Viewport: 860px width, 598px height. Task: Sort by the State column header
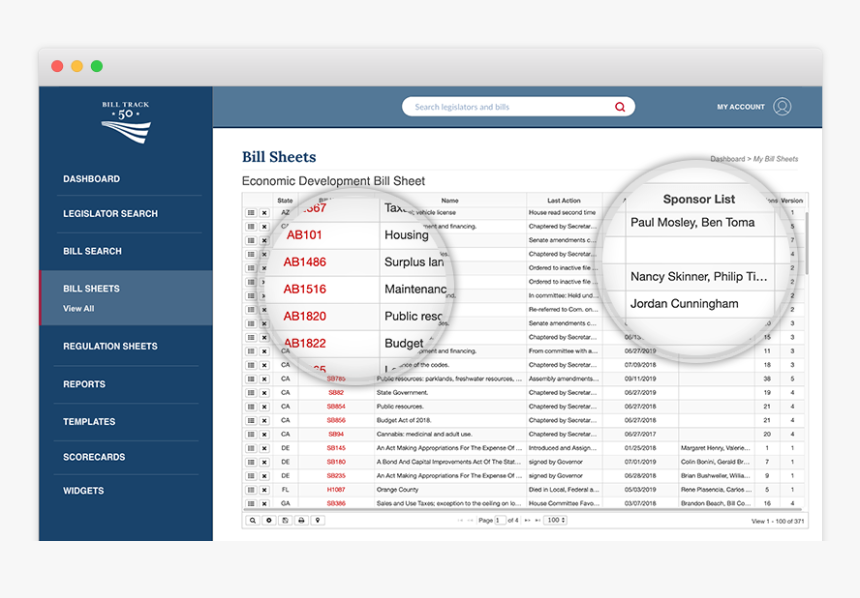[285, 200]
